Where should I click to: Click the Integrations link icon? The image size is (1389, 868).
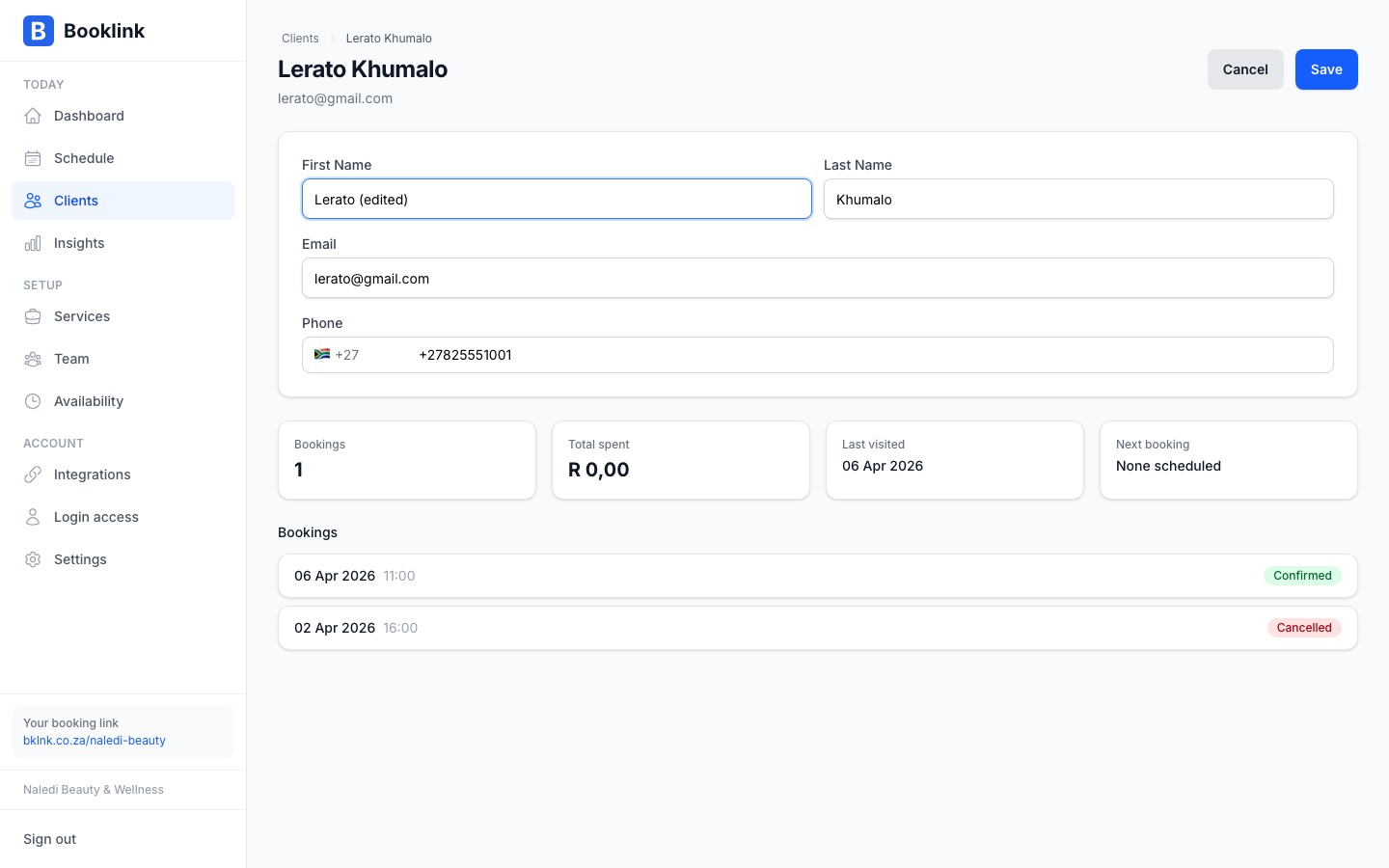coord(33,475)
